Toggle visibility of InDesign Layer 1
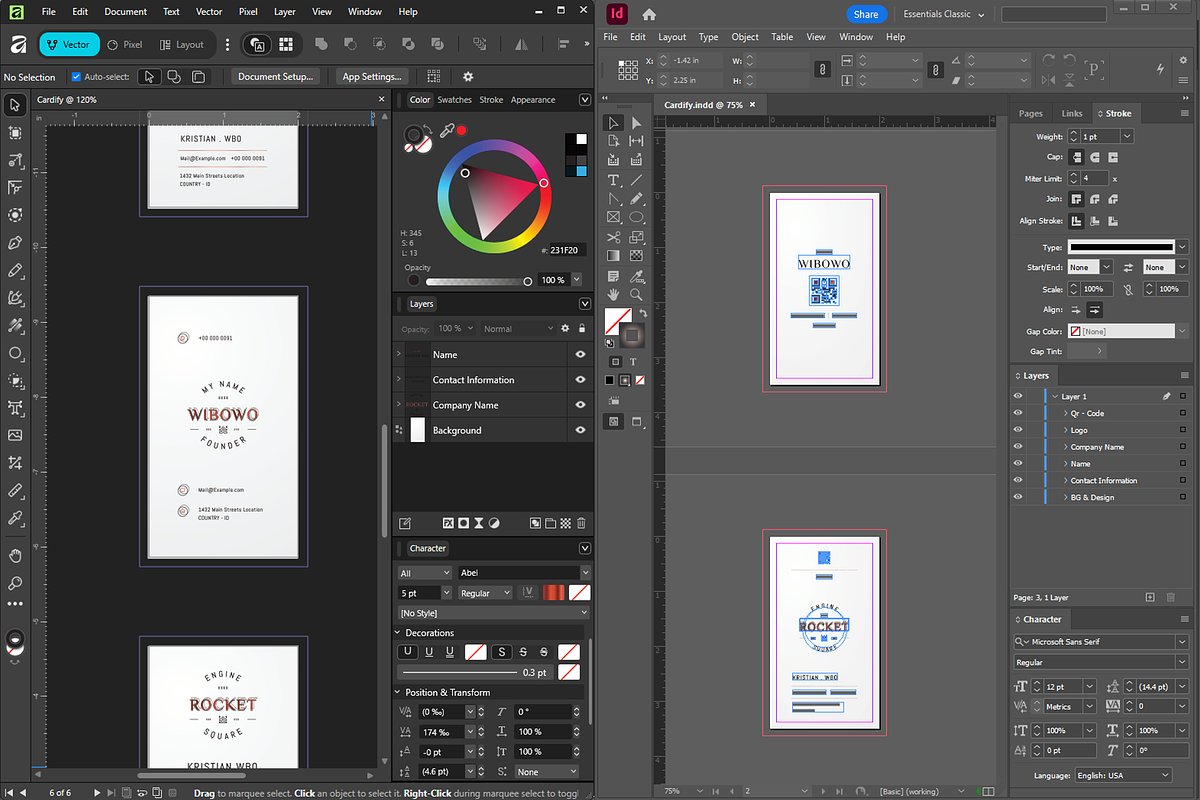 [x=1018, y=396]
